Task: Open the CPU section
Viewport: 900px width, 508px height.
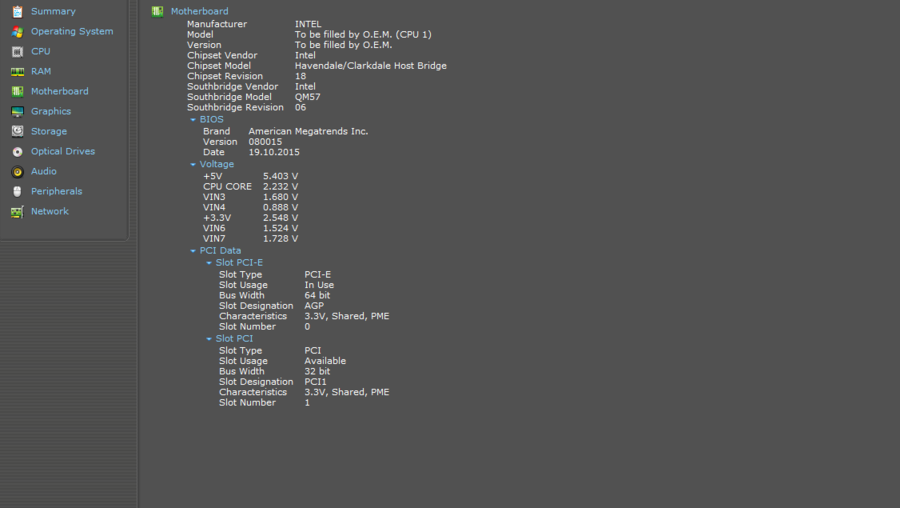Action: (x=41, y=52)
